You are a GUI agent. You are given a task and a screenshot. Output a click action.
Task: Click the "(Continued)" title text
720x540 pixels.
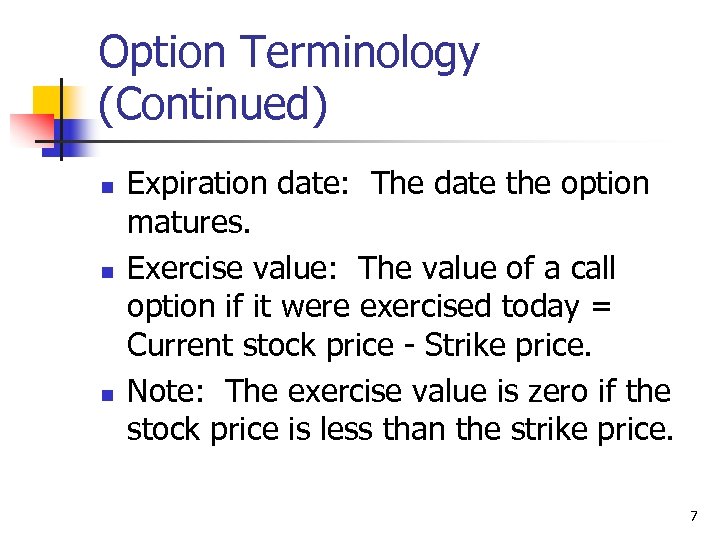click(213, 106)
